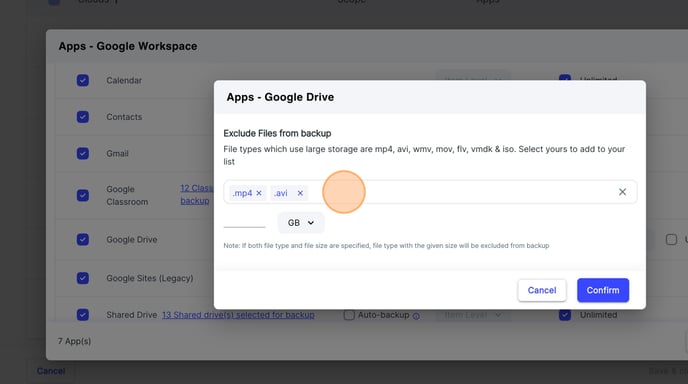Click the Google Sites (Legacy) label
The height and width of the screenshot is (384, 688).
[150, 278]
